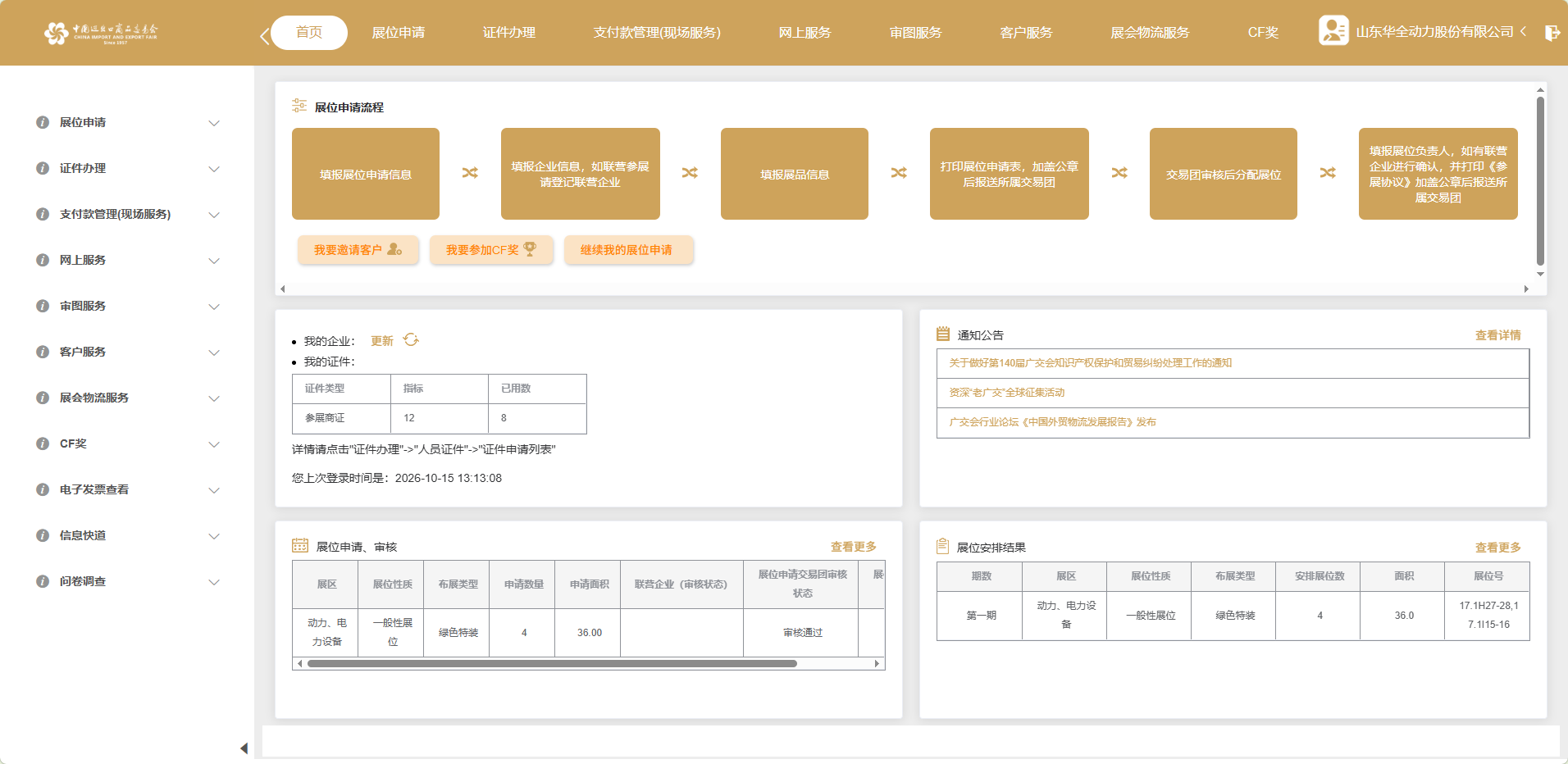Click the refresh icon next to 更新
Screen dimensions: 1568x764
coord(411,340)
